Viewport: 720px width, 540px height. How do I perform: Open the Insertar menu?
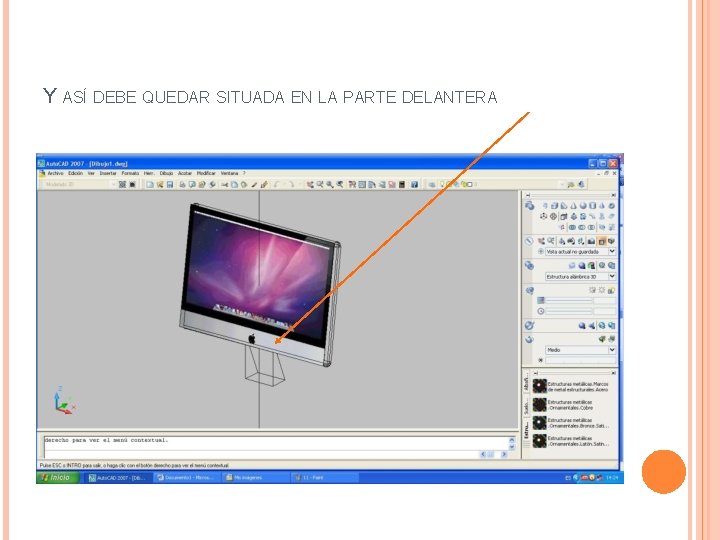[108, 173]
